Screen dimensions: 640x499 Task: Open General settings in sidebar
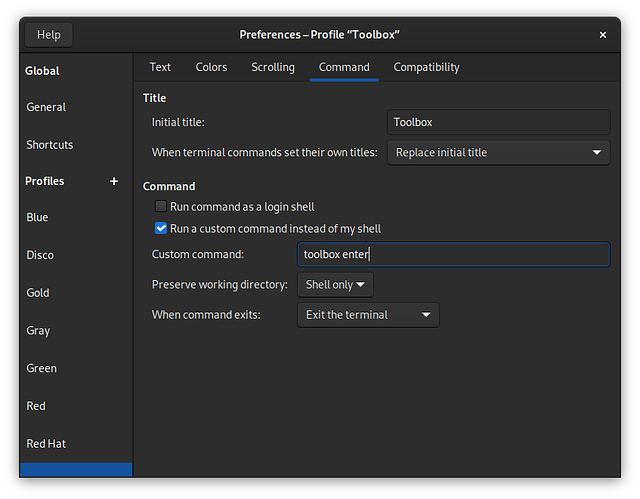[46, 107]
